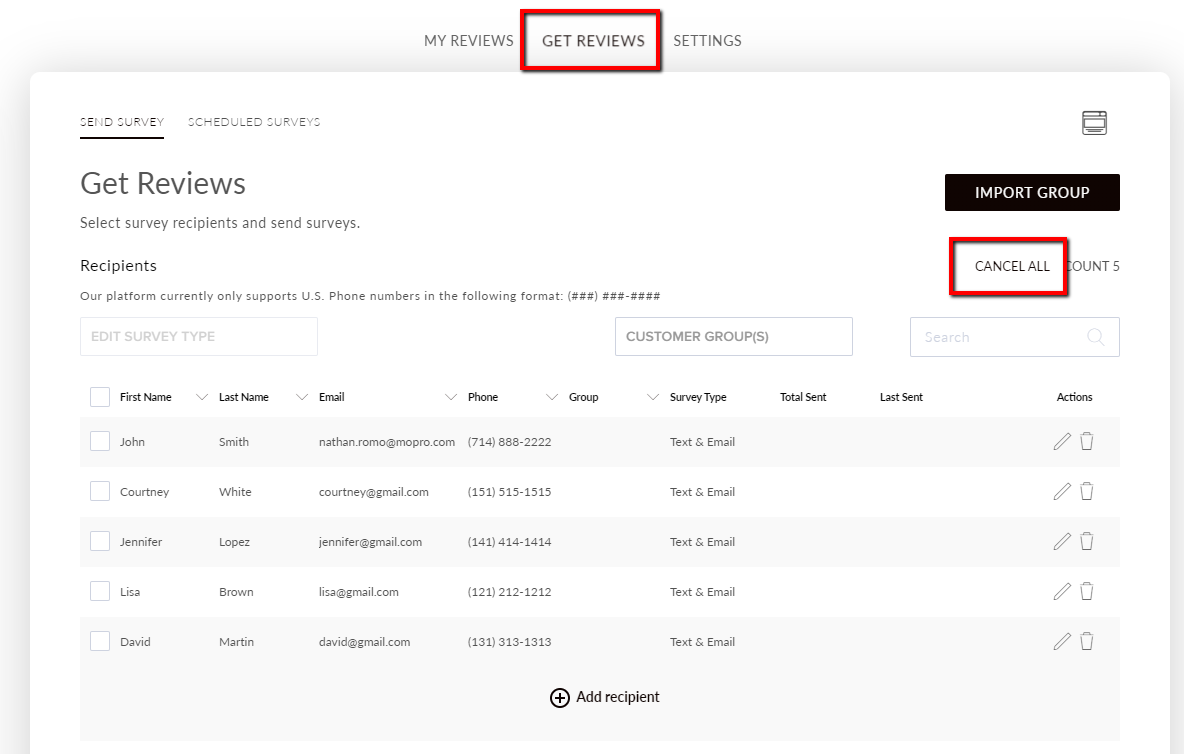This screenshot has height=754, width=1184.
Task: Open the First Name column sort arrow
Action: click(202, 397)
